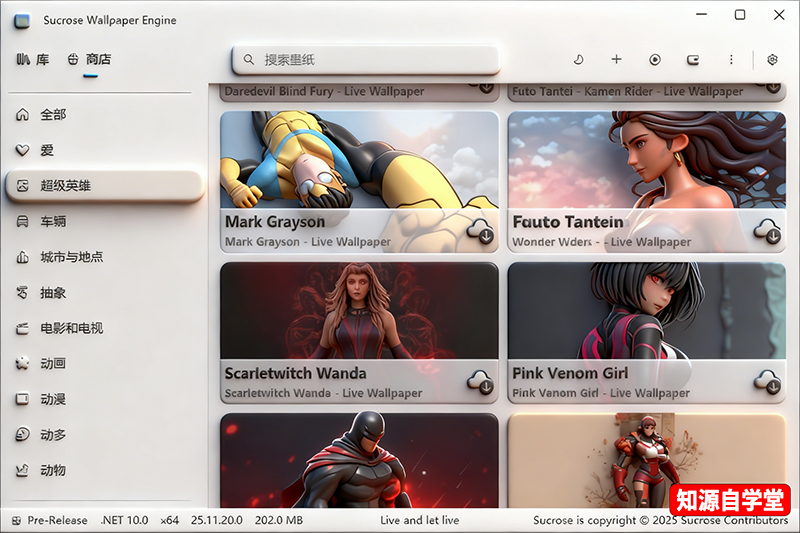Click the plus icon to add wallpaper
Image resolution: width=800 pixels, height=533 pixels.
tap(616, 60)
